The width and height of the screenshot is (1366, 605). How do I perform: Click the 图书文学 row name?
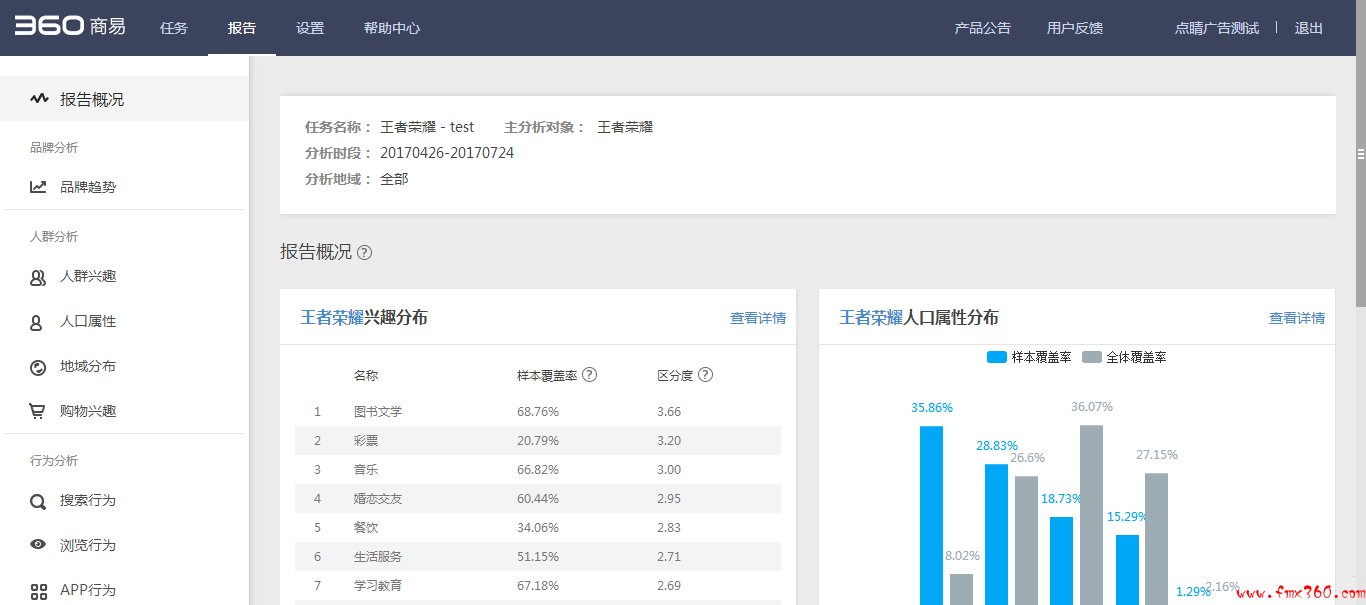click(x=378, y=411)
